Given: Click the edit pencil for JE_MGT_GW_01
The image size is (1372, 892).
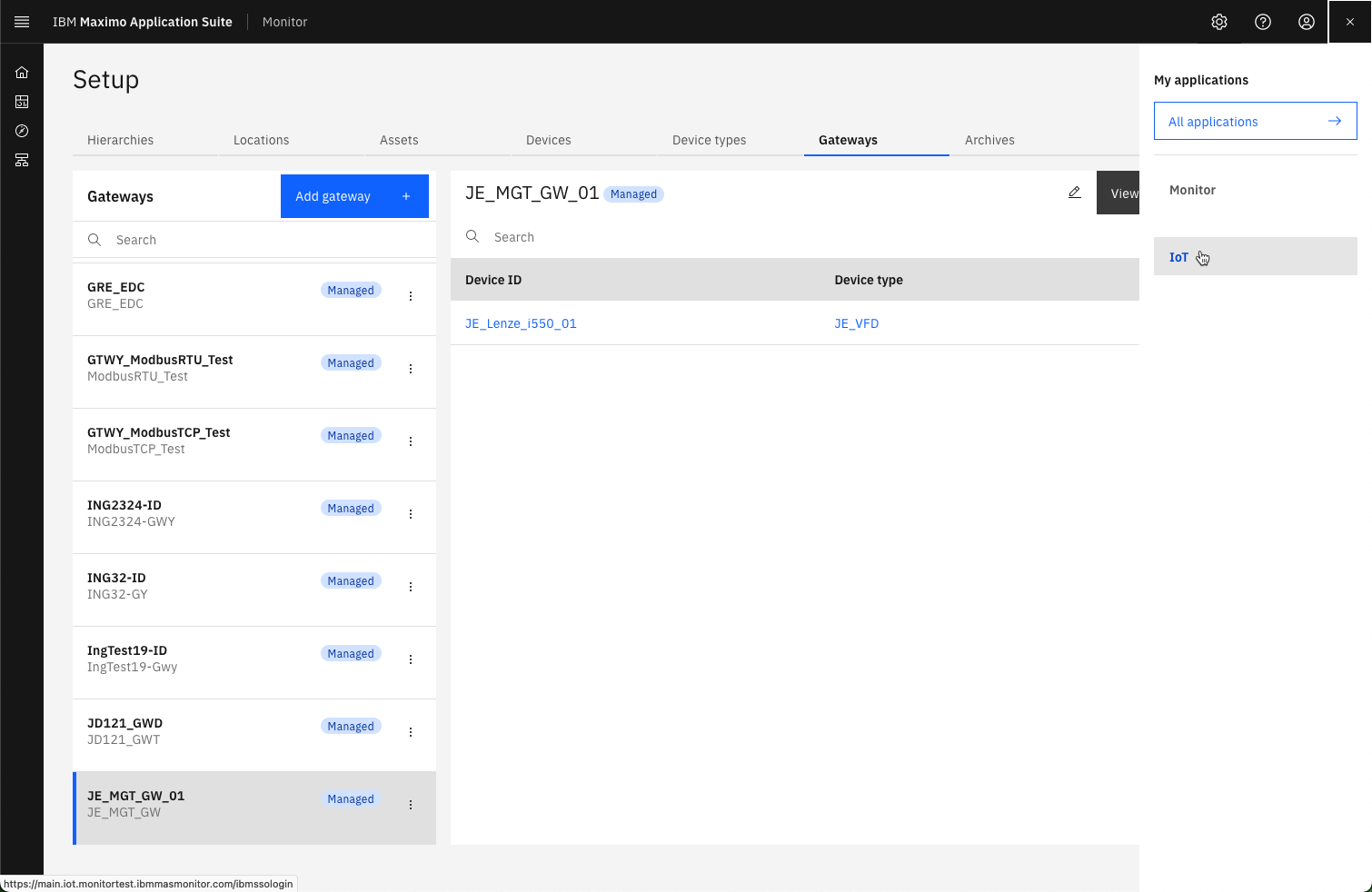Looking at the screenshot, I should 1075,193.
